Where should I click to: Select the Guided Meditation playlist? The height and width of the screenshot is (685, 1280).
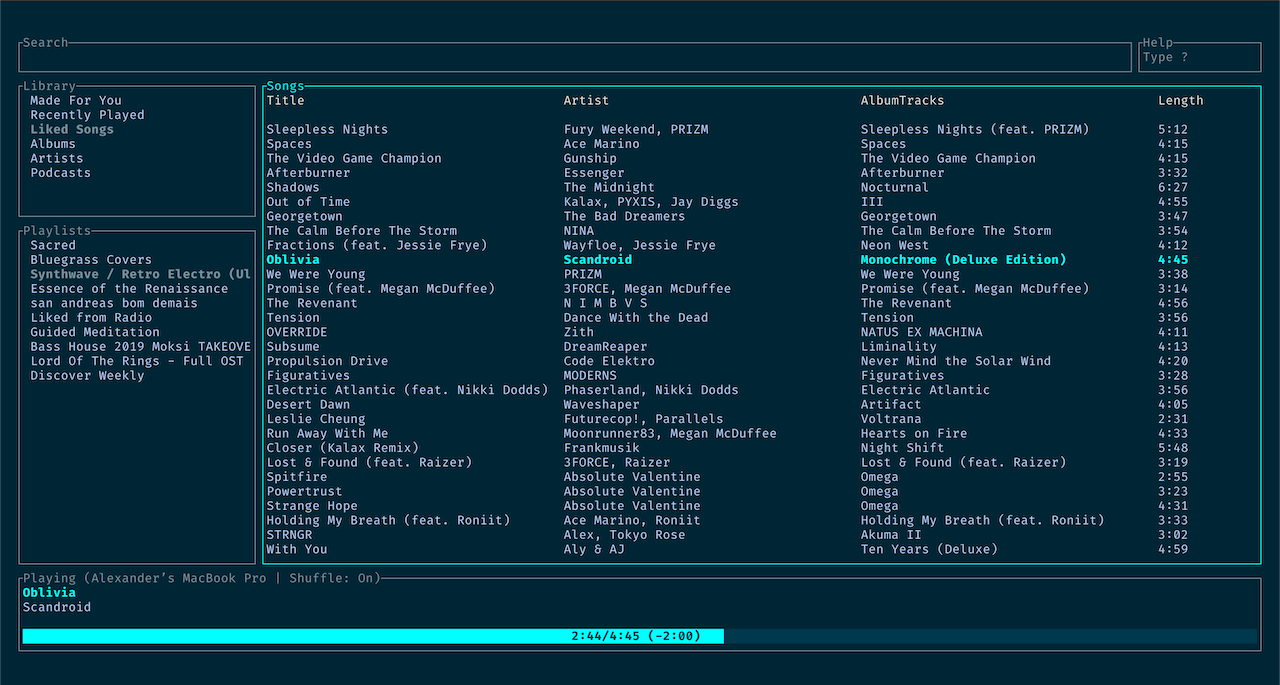(x=95, y=332)
